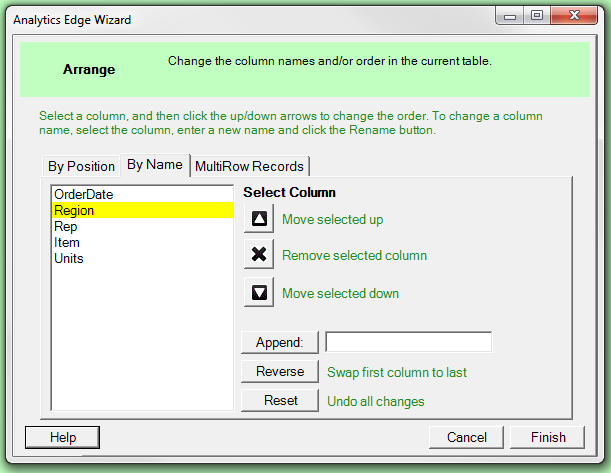Click the Move selected down arrow icon
The image size is (611, 473).
pos(259,293)
